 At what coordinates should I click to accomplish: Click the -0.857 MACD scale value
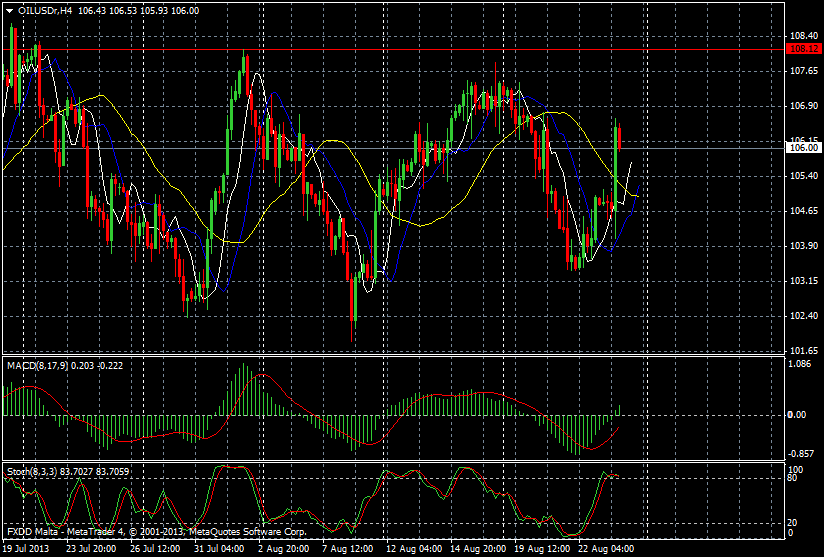tap(799, 452)
